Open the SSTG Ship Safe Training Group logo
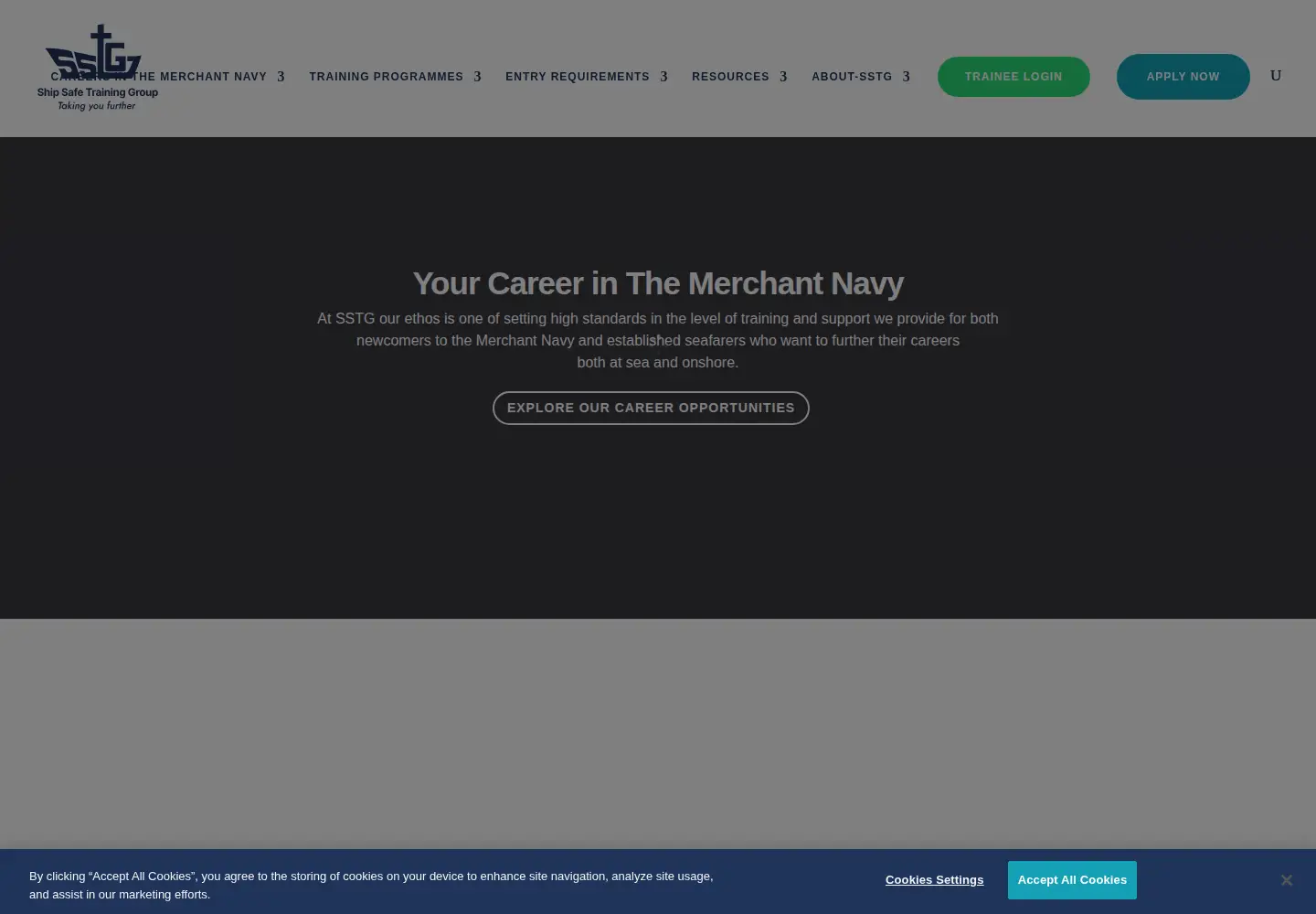 pyautogui.click(x=98, y=68)
